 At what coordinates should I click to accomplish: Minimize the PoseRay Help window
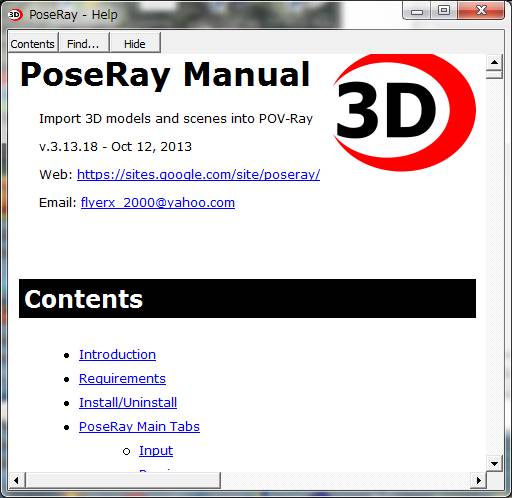click(x=417, y=12)
